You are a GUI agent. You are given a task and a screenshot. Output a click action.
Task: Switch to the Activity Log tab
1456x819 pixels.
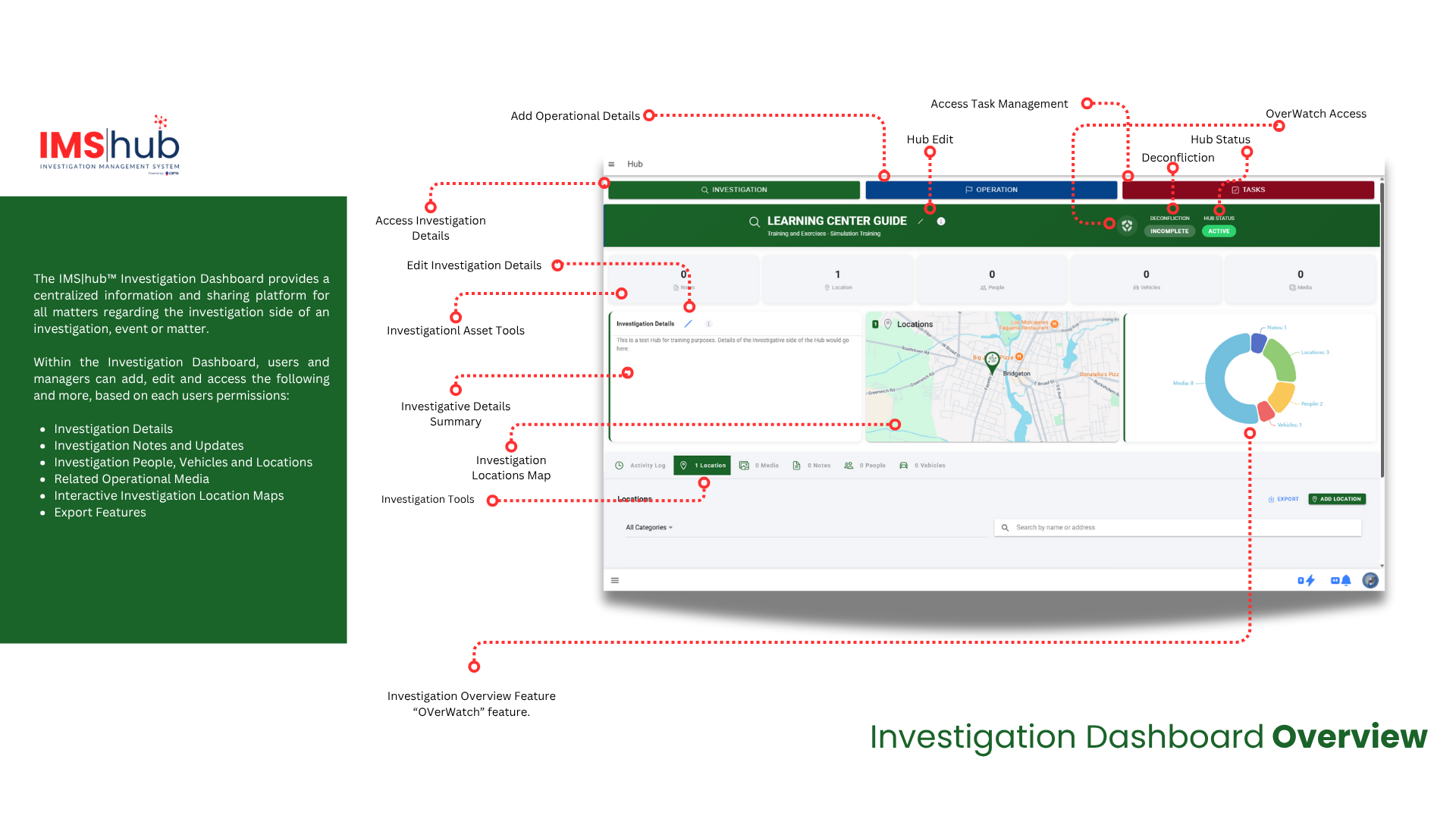tap(641, 466)
